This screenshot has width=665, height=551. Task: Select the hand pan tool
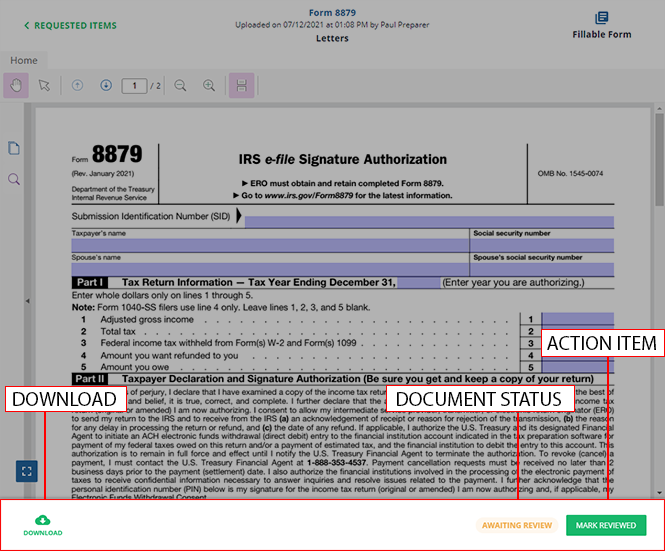point(16,85)
